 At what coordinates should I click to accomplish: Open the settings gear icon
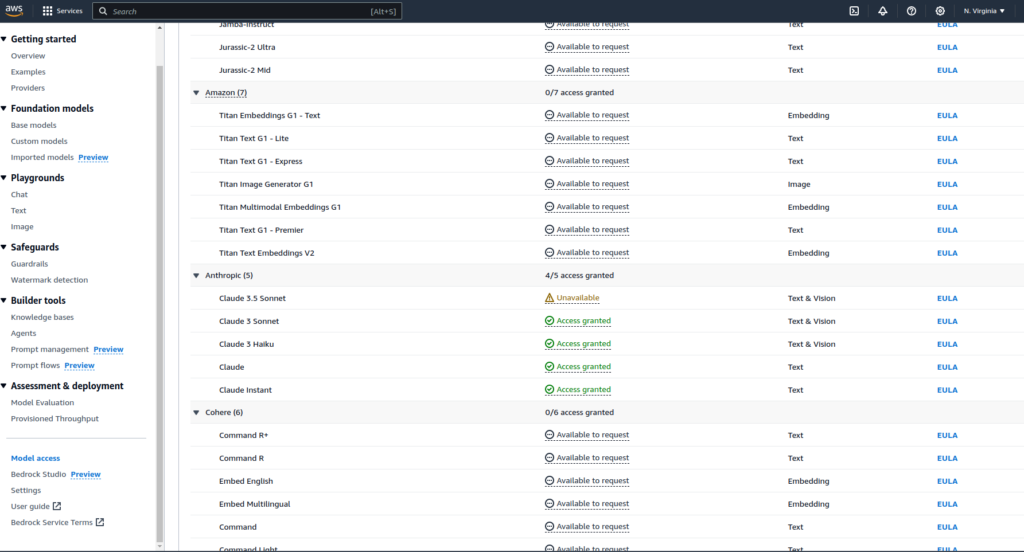940,11
